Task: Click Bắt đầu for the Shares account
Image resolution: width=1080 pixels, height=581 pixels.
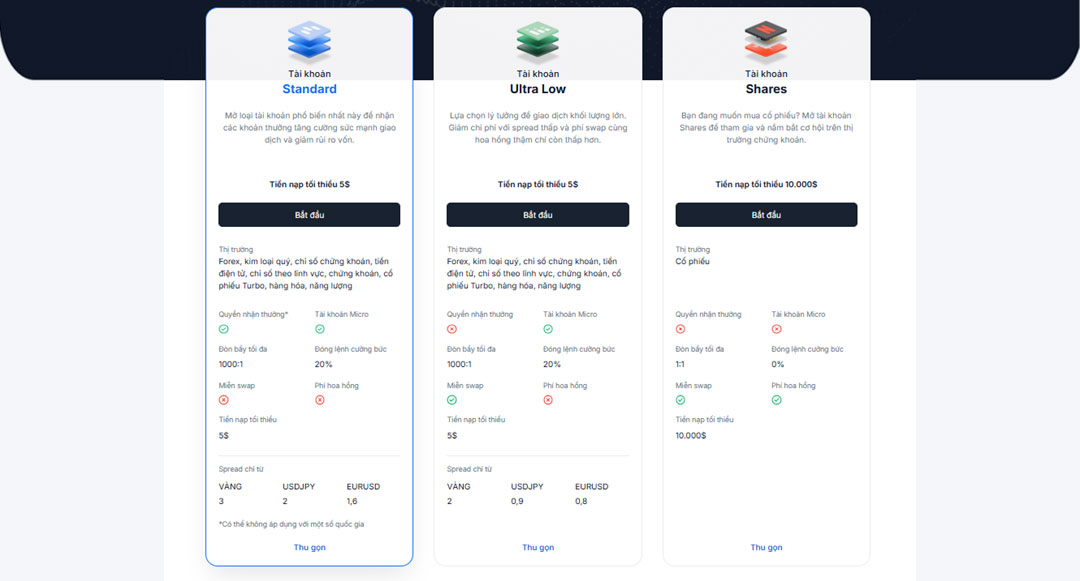Action: (766, 215)
